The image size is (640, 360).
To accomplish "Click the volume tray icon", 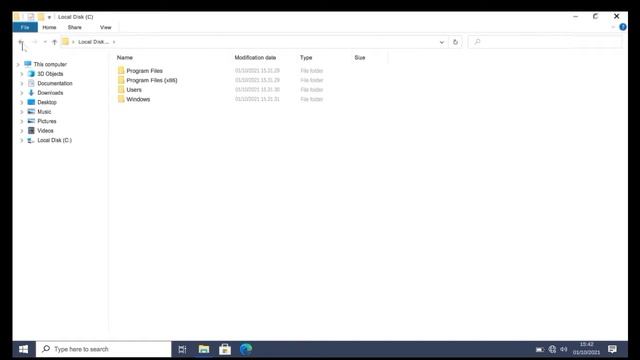I will click(564, 349).
